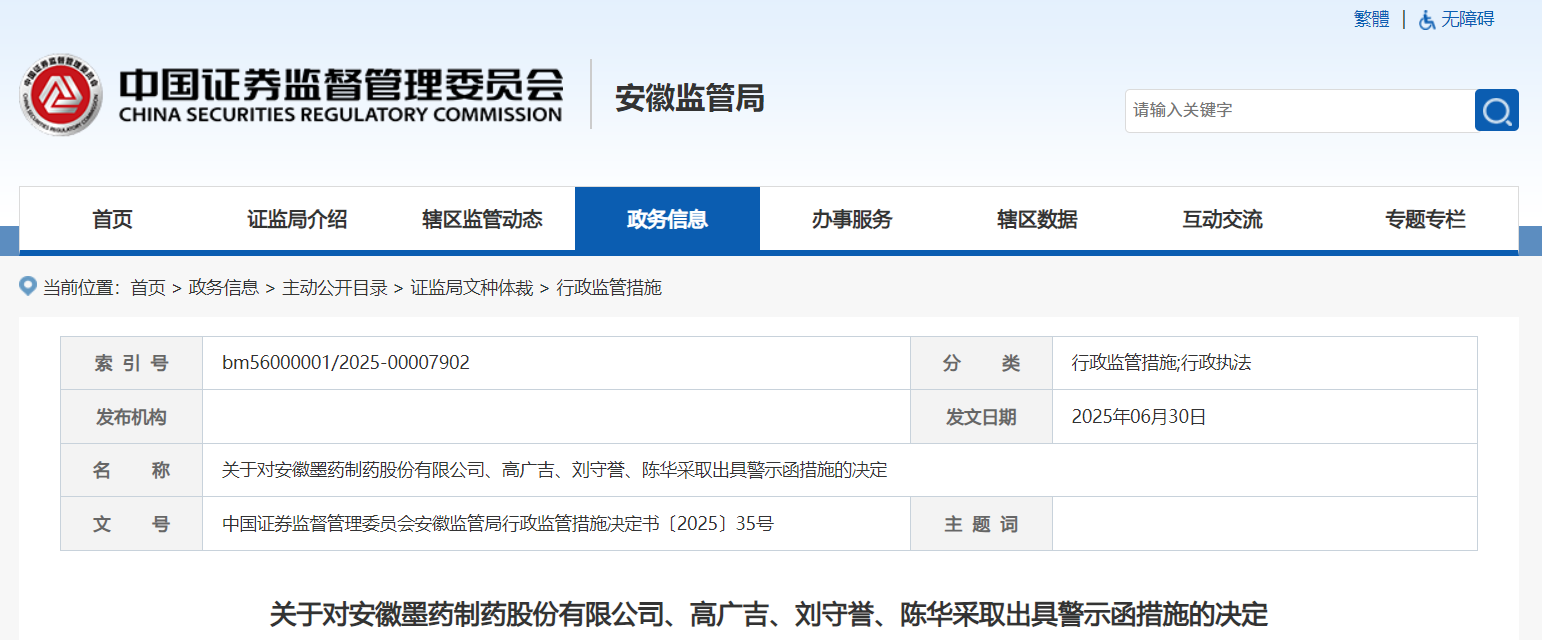This screenshot has height=640, width=1542.
Task: Click the 名称 label cell
Action: 132,470
